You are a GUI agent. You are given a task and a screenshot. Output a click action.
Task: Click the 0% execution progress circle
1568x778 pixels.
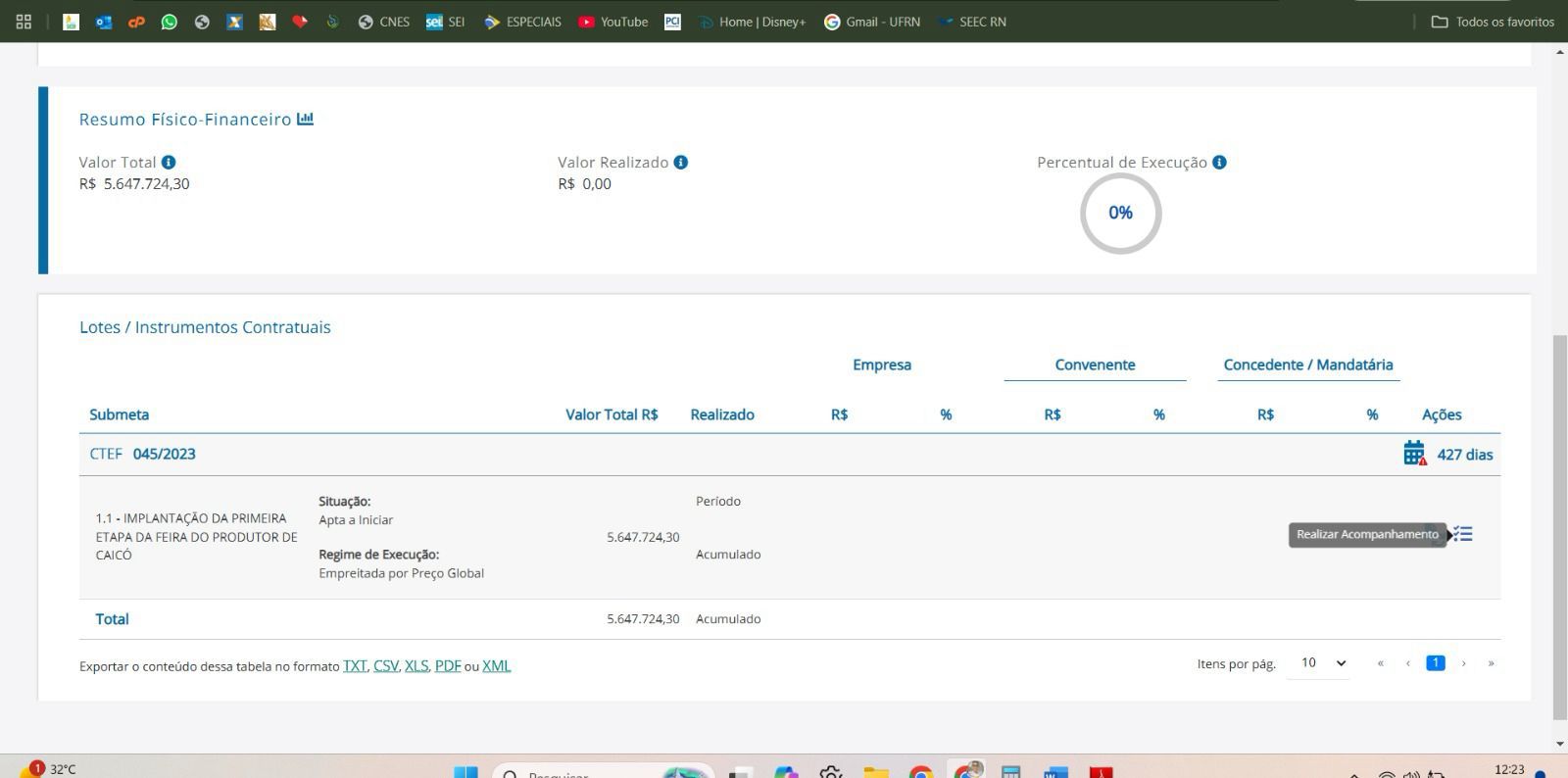click(x=1120, y=214)
